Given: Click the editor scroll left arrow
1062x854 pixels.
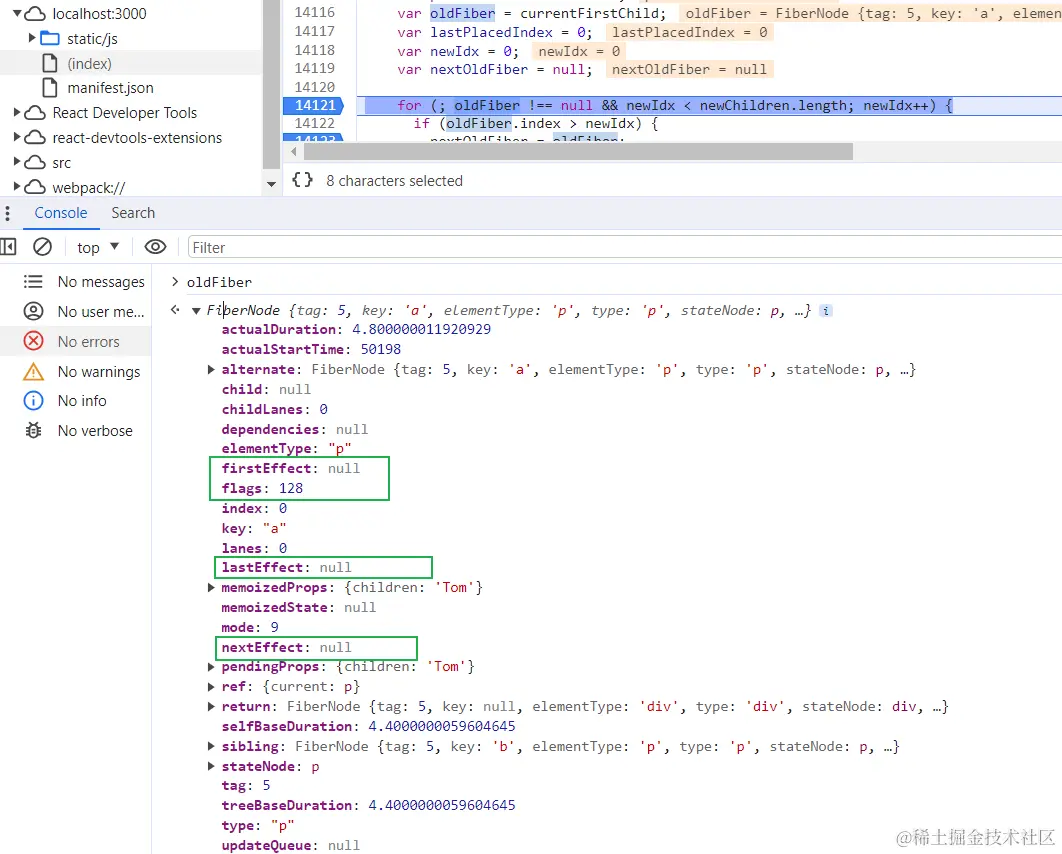Looking at the screenshot, I should click(x=293, y=152).
